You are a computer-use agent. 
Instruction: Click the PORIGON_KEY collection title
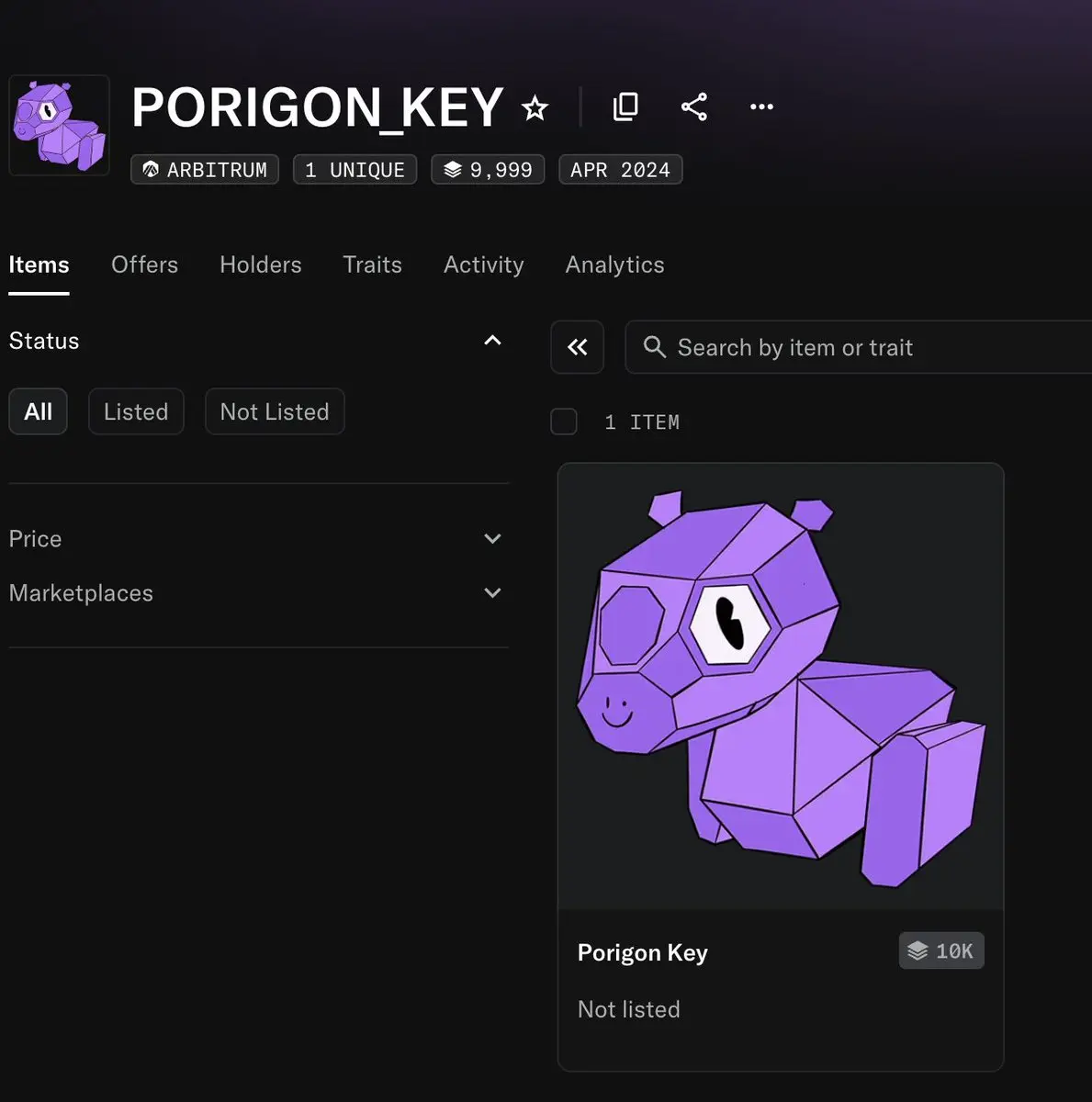tap(318, 107)
